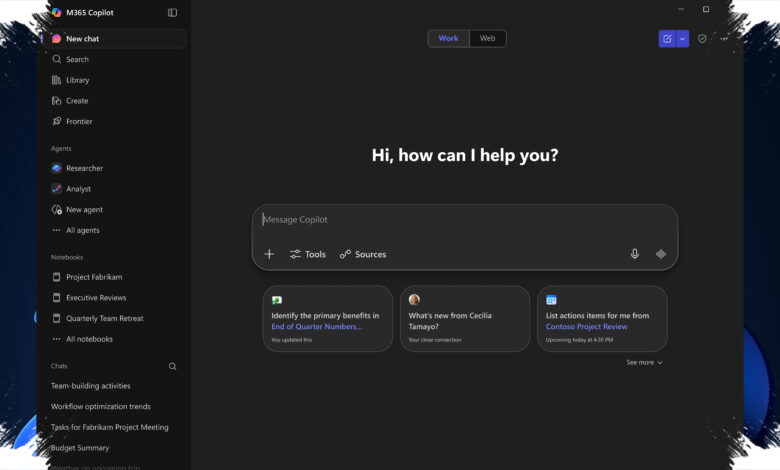Open Contoso Project Review link
This screenshot has height=470, width=780.
(586, 327)
